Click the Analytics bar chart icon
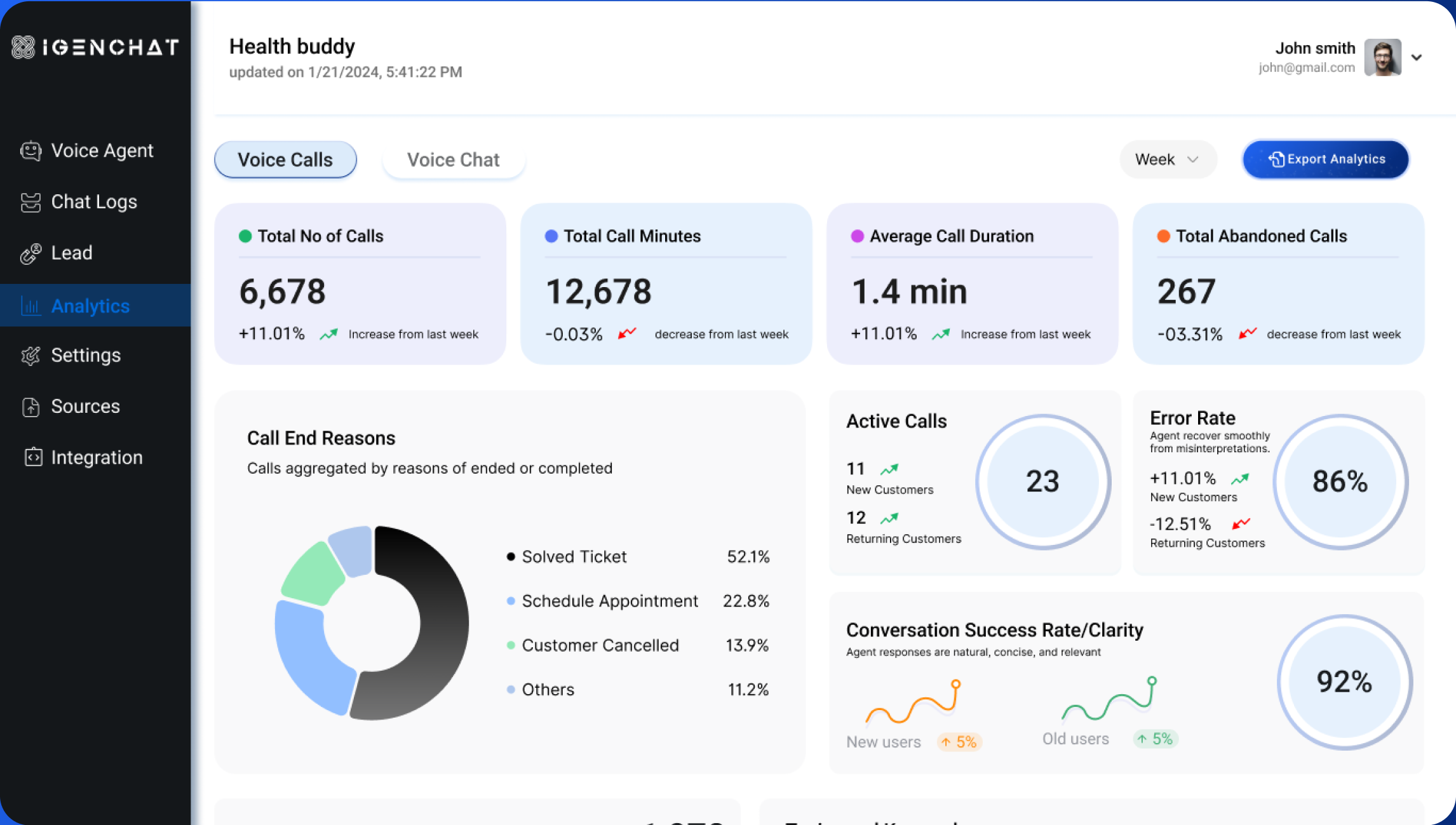 [30, 306]
